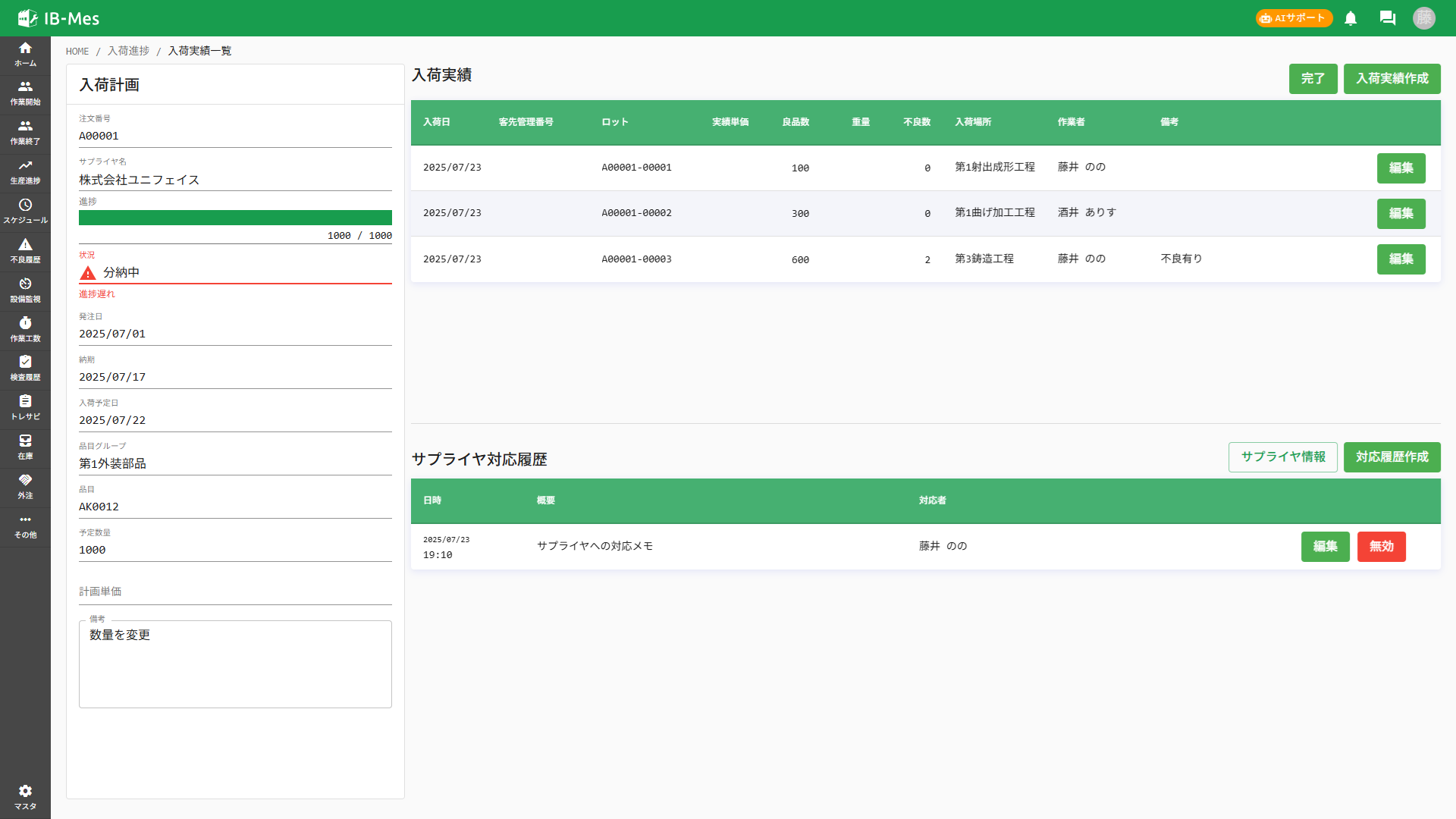Open サプライヤ情報 in the history section
Viewport: 1456px width, 819px height.
click(1282, 457)
